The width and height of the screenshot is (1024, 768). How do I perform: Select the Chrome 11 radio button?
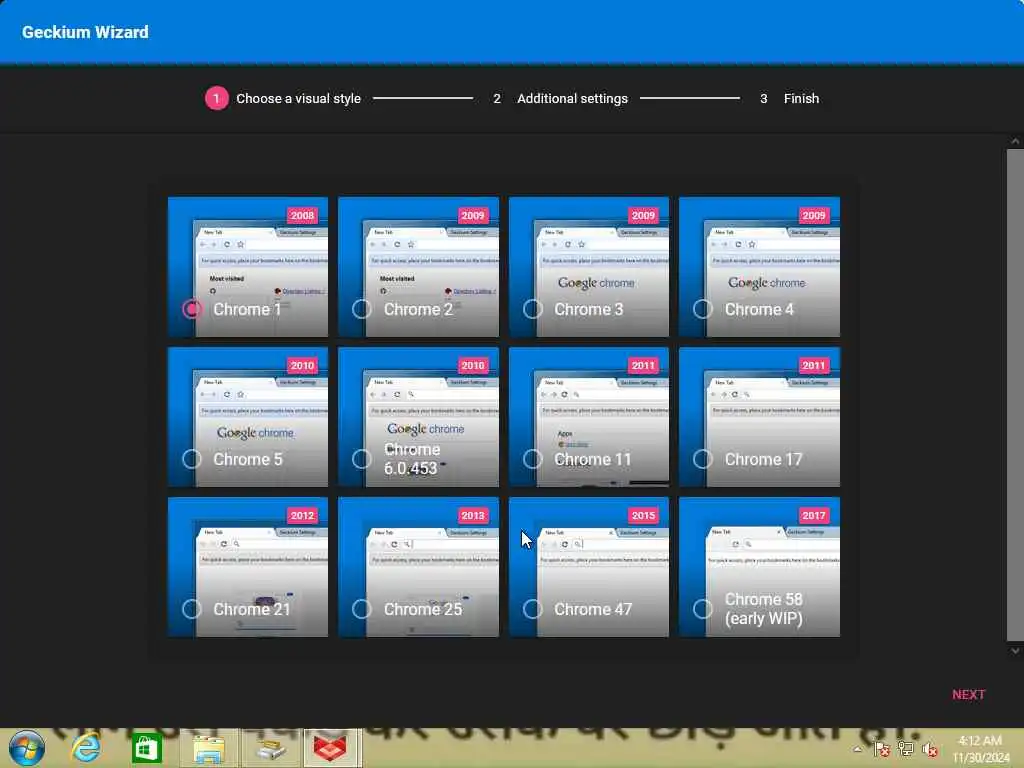[x=533, y=459]
